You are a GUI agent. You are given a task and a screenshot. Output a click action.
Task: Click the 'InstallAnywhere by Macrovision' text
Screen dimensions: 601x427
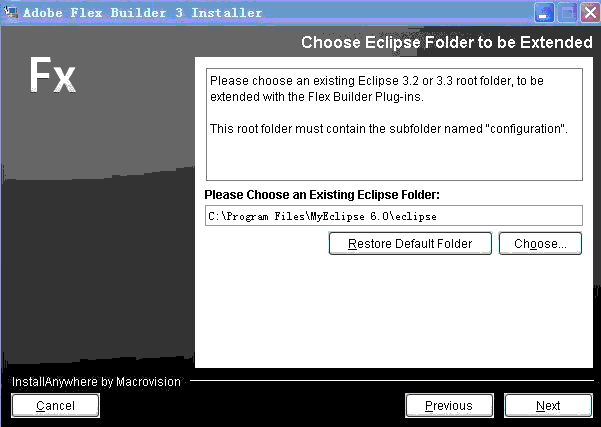tap(96, 382)
